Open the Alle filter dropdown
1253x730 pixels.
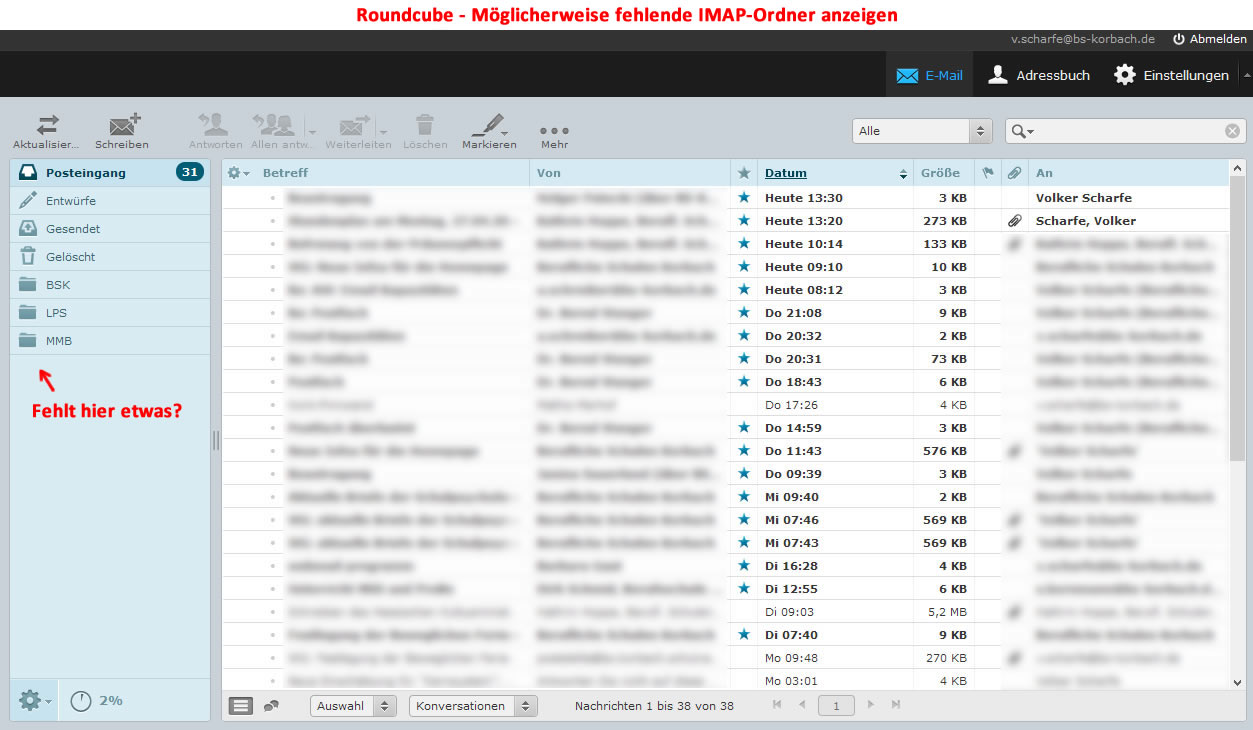[x=921, y=131]
